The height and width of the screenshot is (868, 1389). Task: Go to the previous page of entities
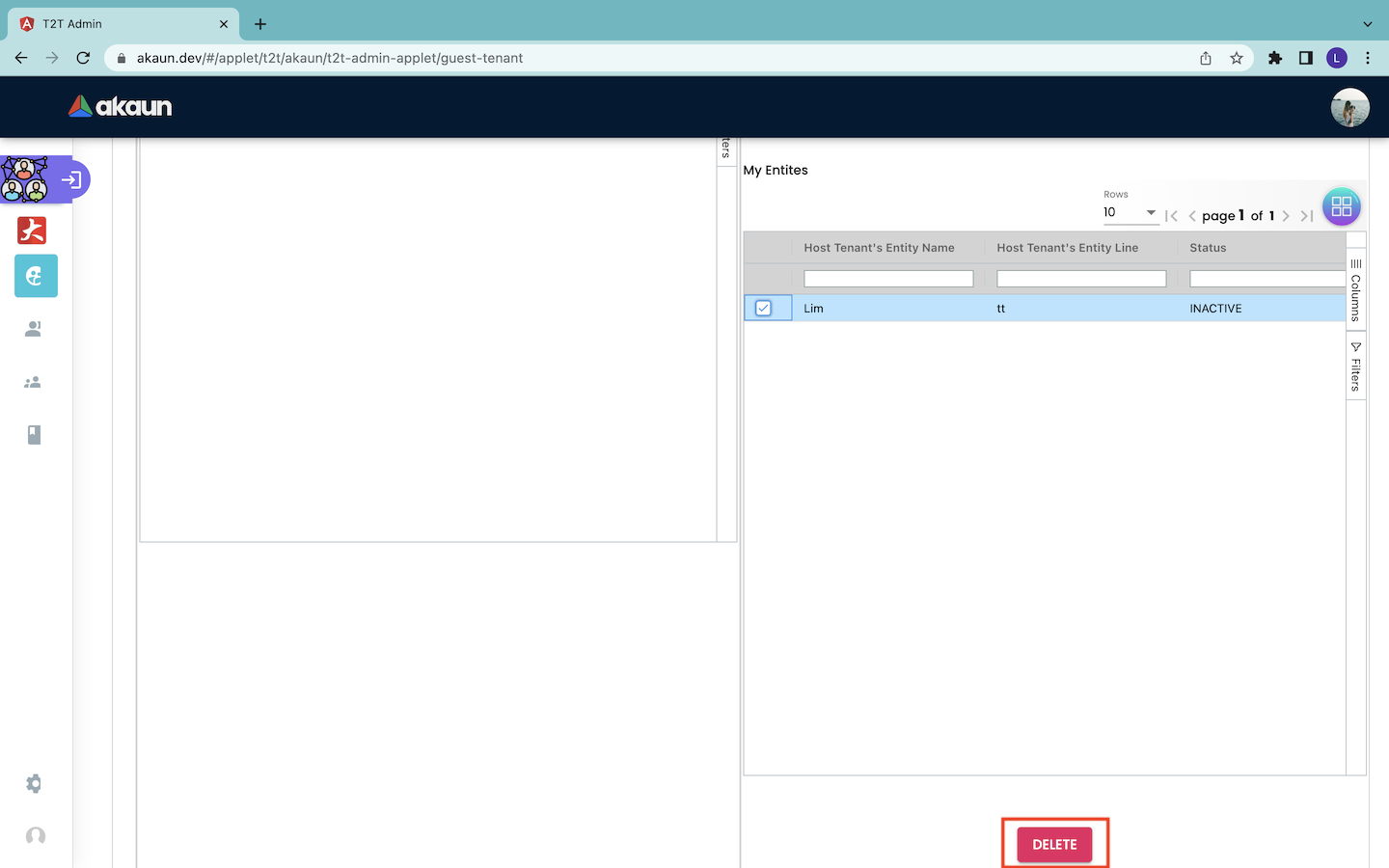click(1192, 216)
